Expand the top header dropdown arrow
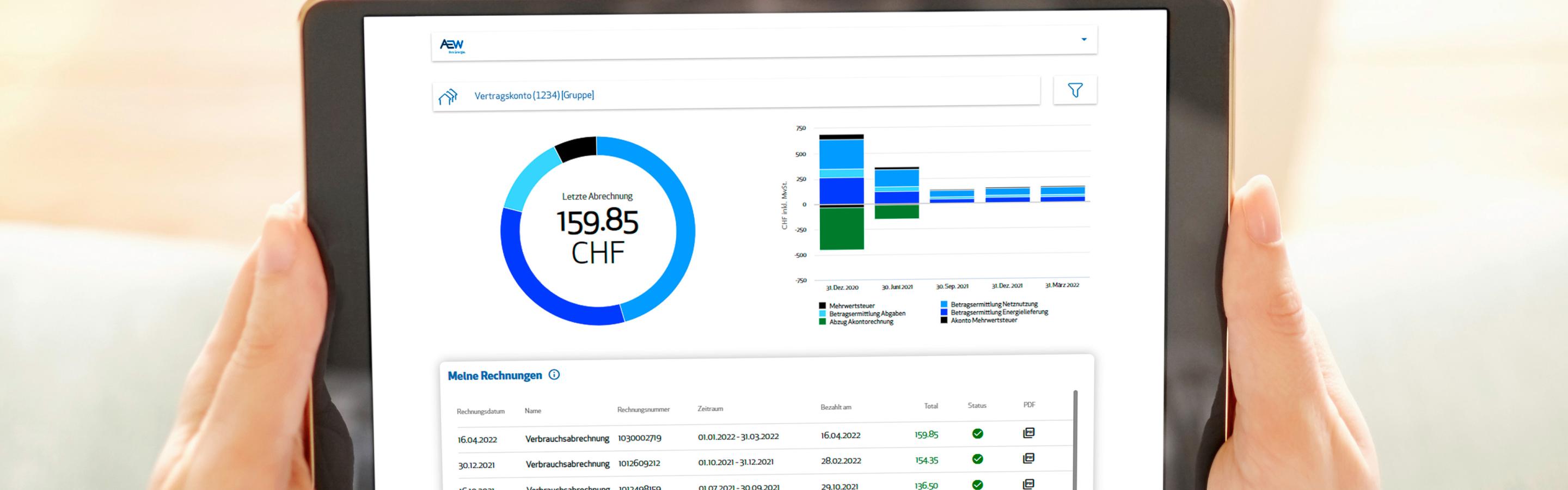 (1083, 40)
